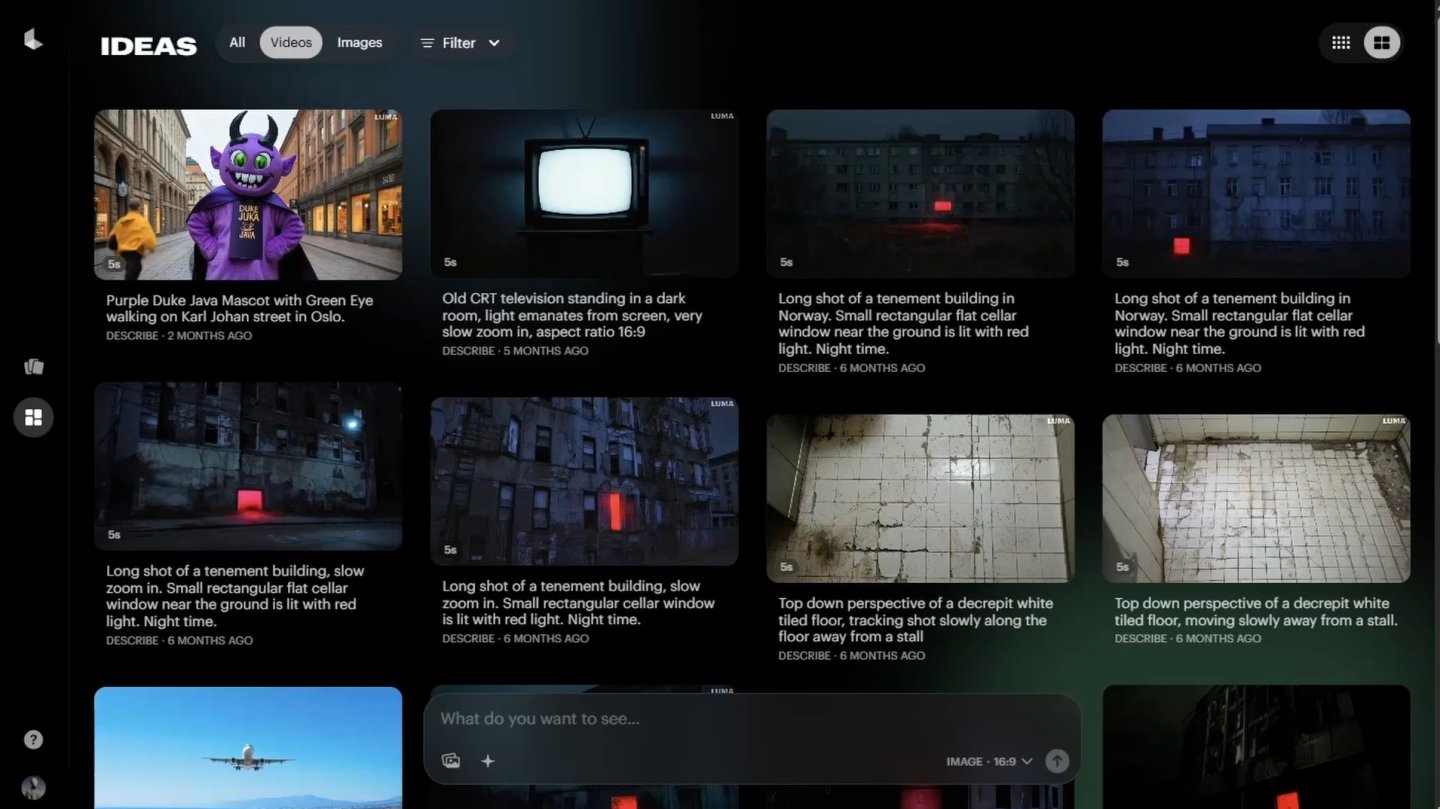Select the Videos tab
Image resolution: width=1440 pixels, height=809 pixels.
click(291, 43)
